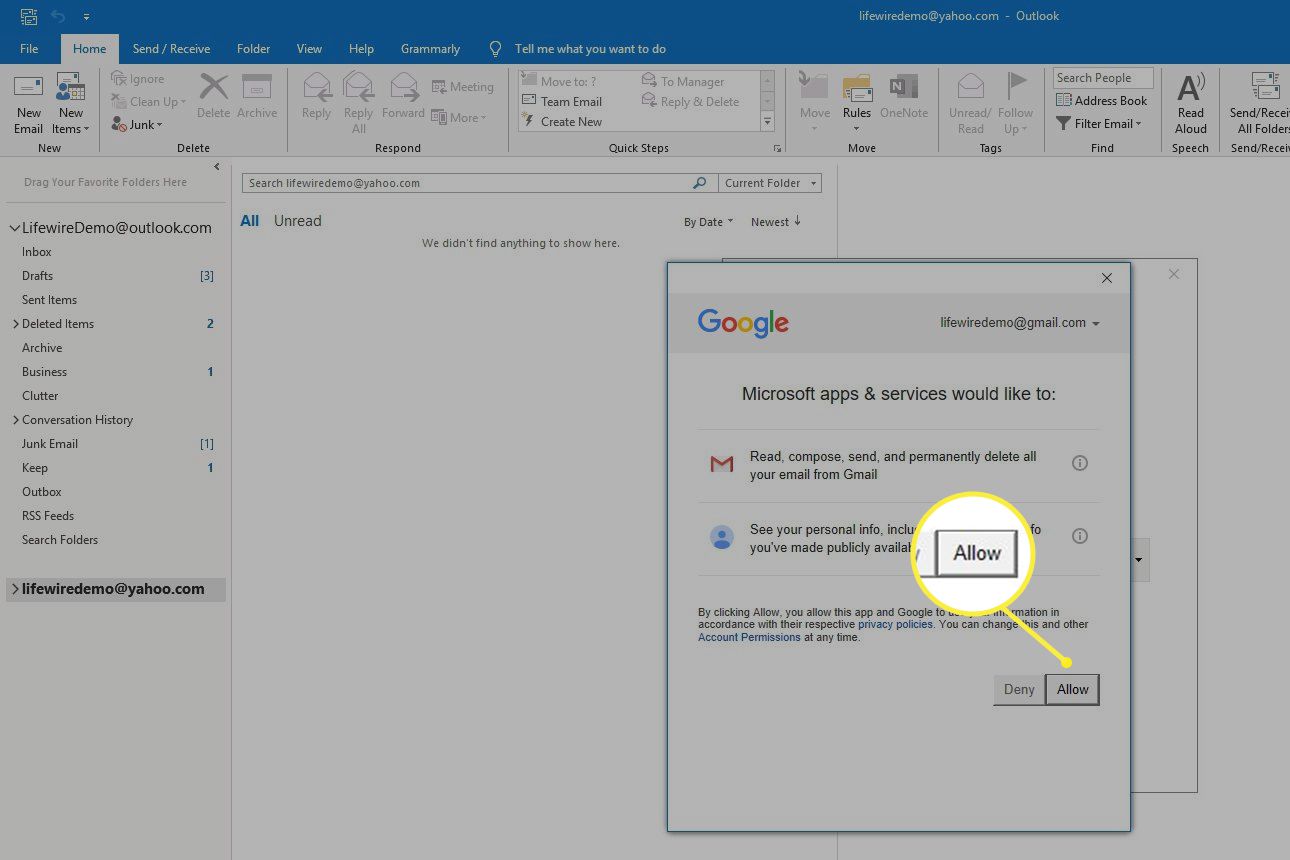Screen dimensions: 1290x860
Task: Open the Follow Up flag menu
Action: (x=1015, y=104)
